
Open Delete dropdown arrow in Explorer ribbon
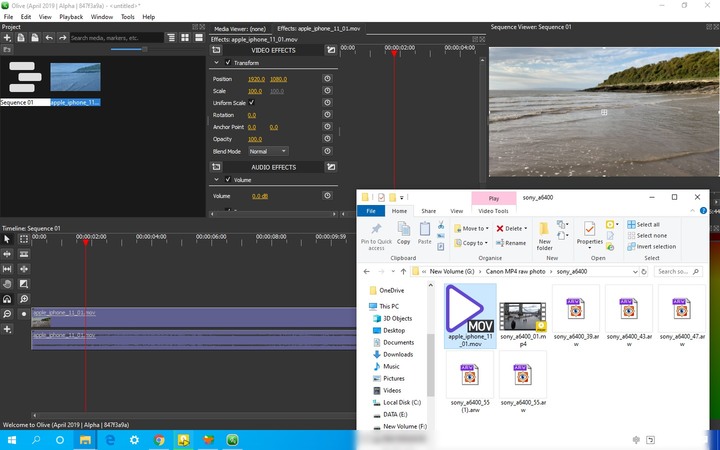click(x=525, y=228)
